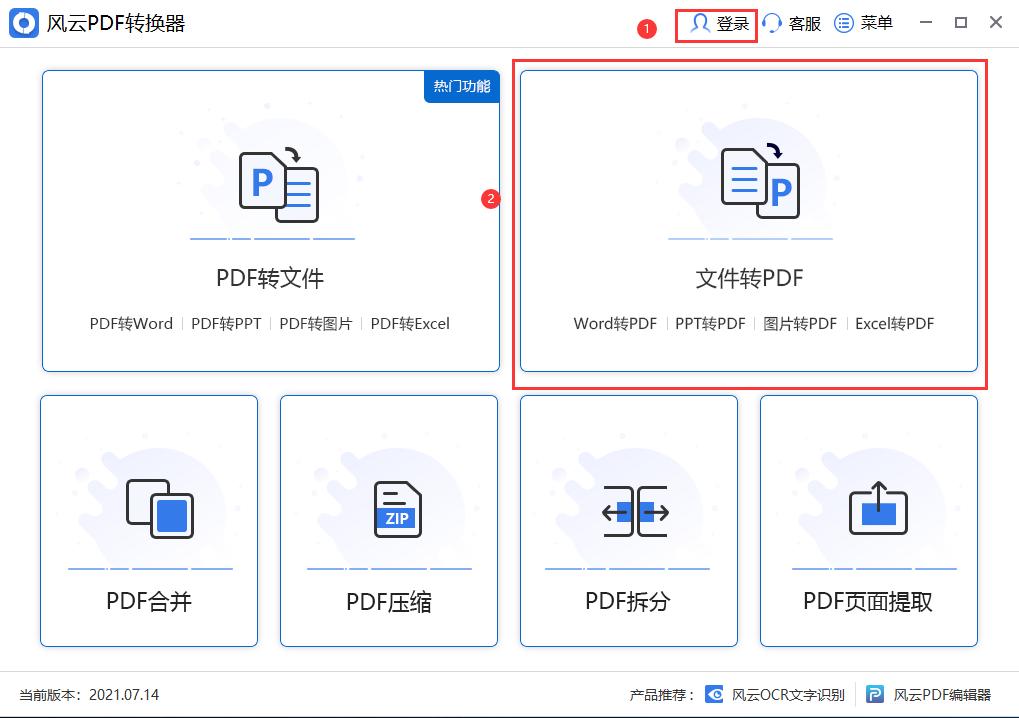Click the 热门功能 badge

pyautogui.click(x=460, y=86)
